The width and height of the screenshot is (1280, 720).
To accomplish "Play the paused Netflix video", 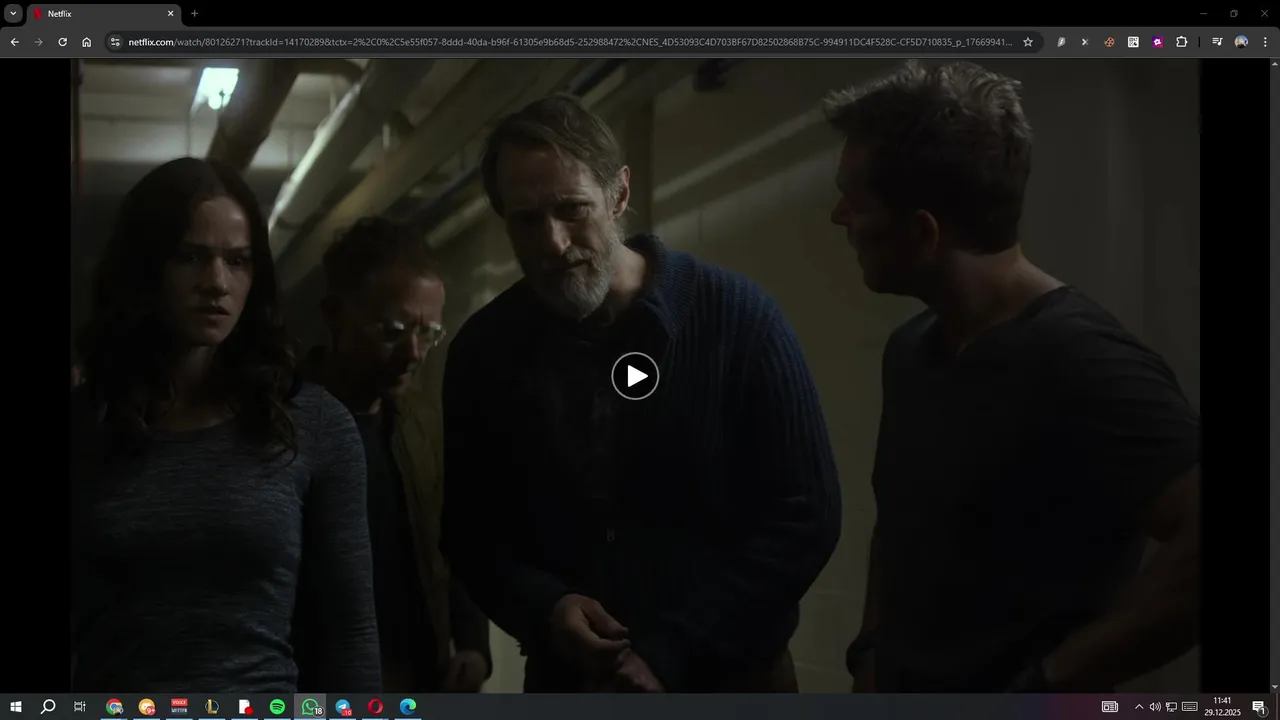I will click(x=635, y=376).
